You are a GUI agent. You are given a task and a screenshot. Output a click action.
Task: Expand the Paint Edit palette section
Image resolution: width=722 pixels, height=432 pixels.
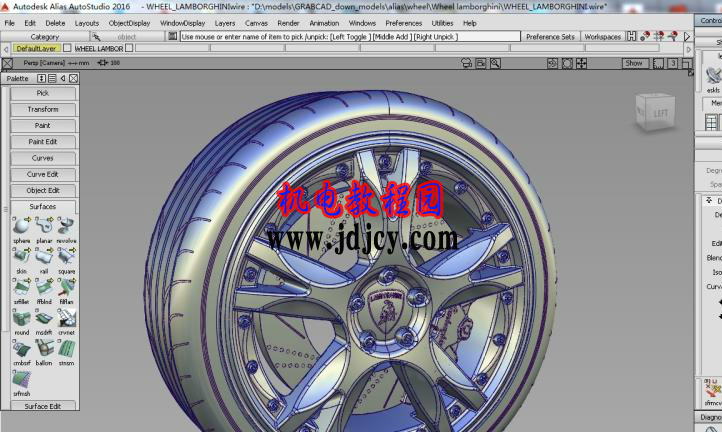tap(43, 142)
